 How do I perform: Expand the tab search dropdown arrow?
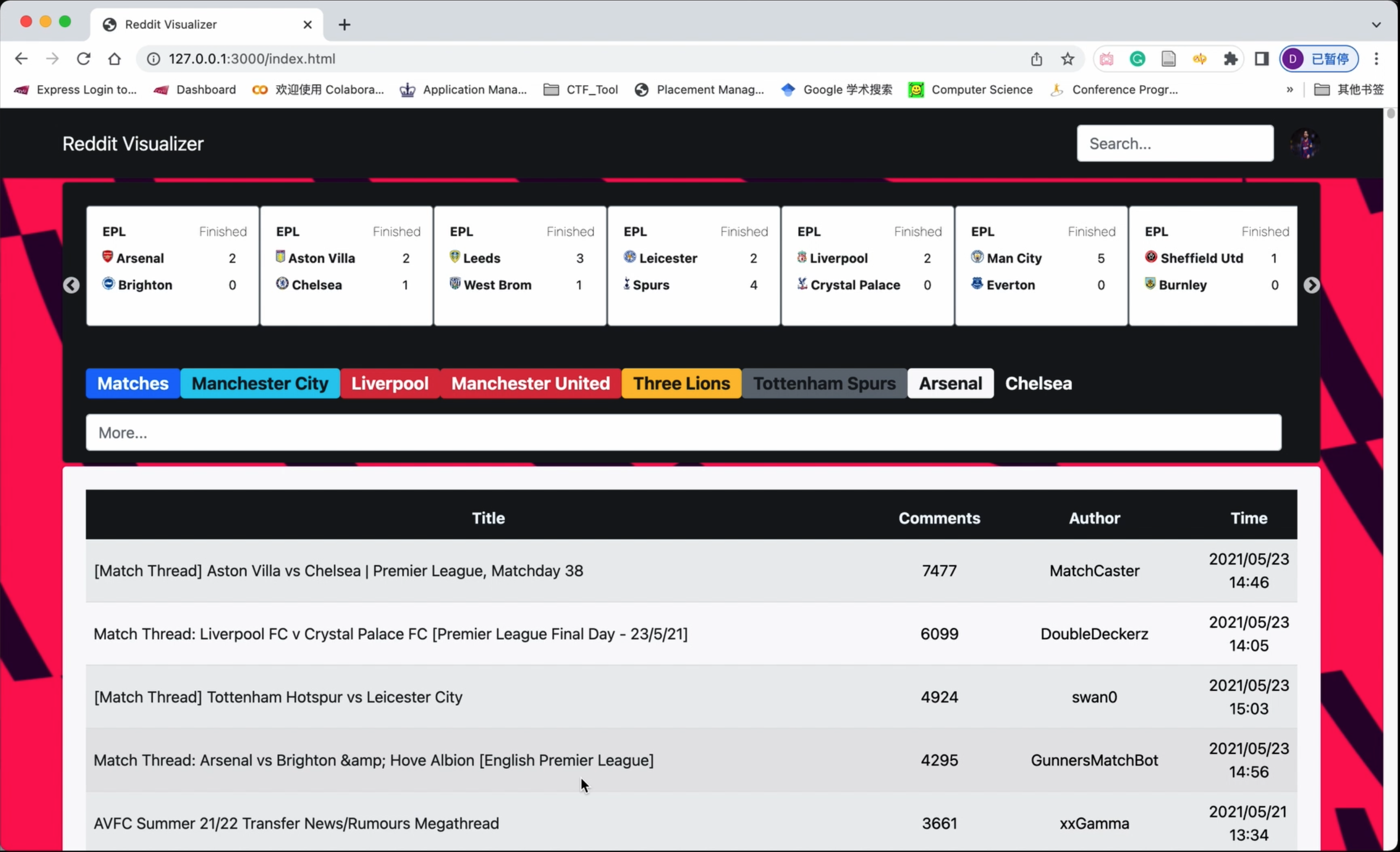pos(1376,24)
